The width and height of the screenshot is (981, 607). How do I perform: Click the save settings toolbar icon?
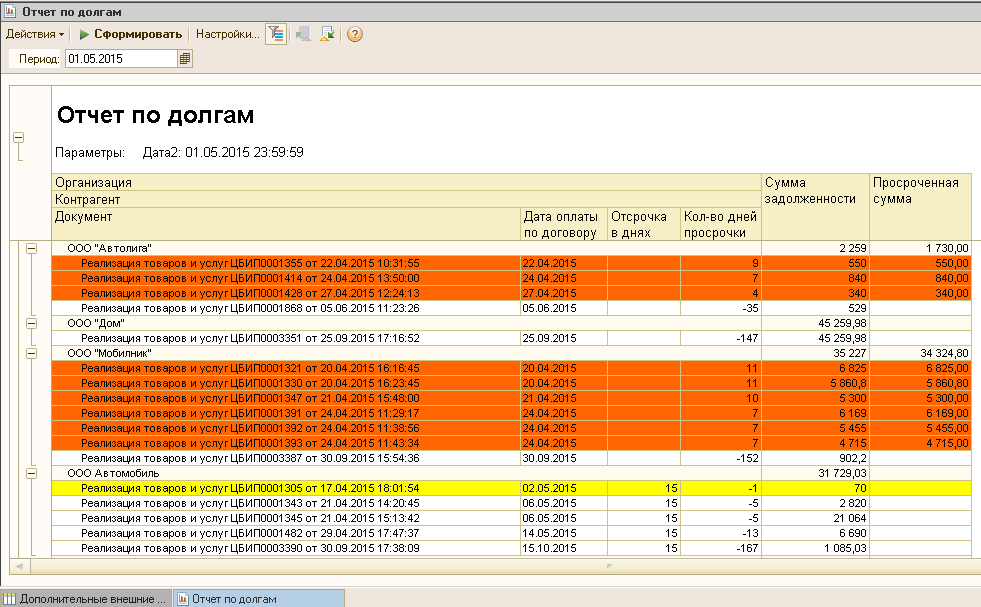point(328,34)
